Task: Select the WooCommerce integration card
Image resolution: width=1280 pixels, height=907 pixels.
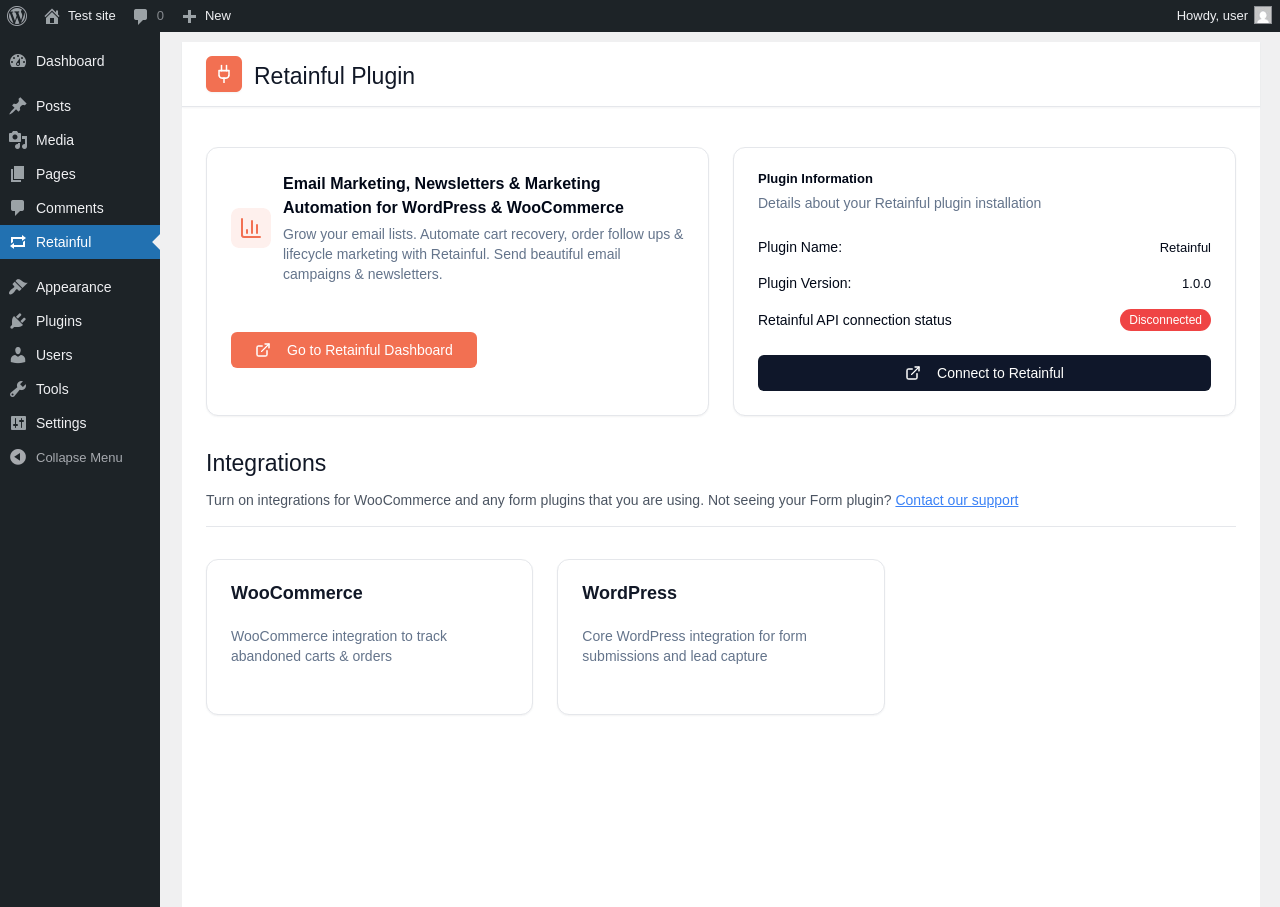Action: coord(369,637)
